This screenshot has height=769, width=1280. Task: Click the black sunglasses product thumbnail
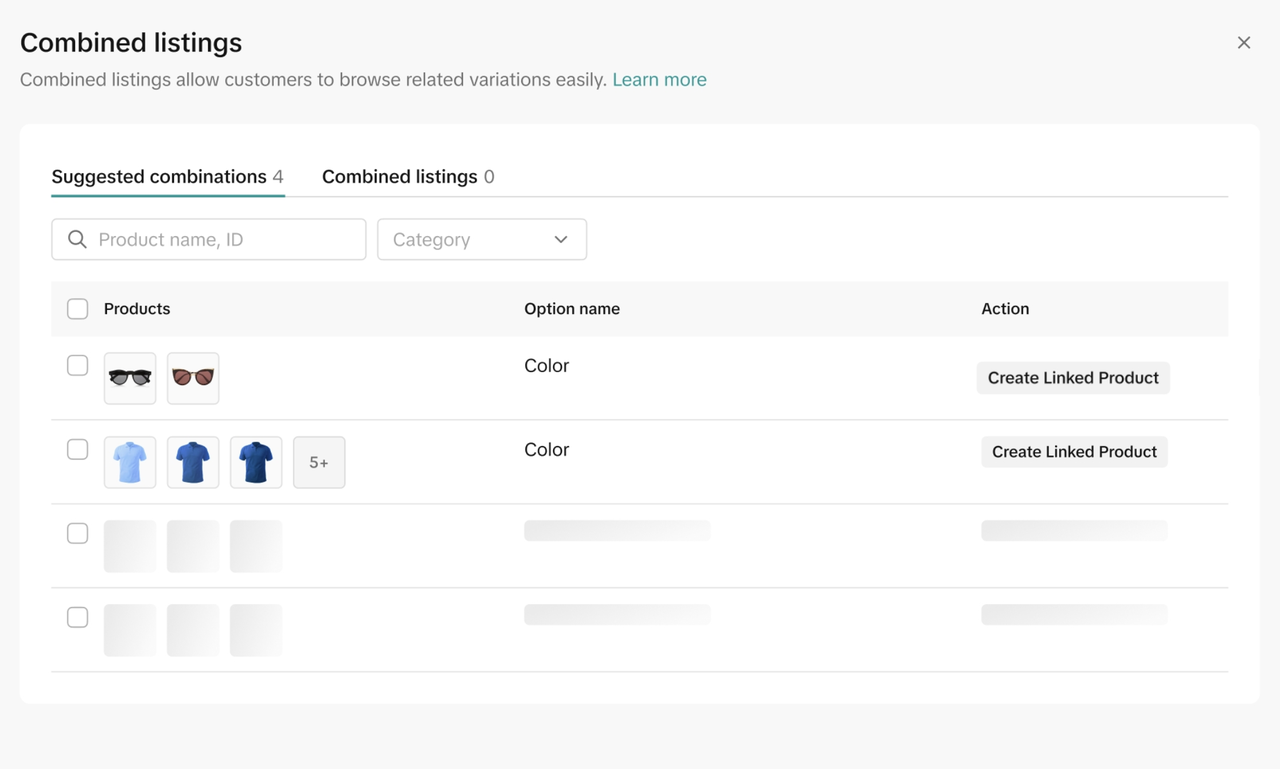130,378
